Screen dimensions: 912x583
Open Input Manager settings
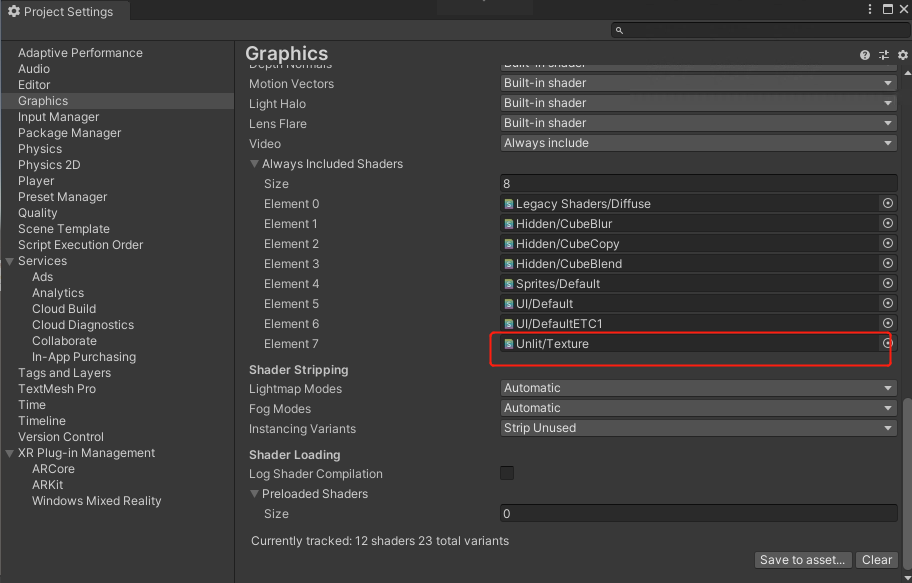click(x=58, y=117)
